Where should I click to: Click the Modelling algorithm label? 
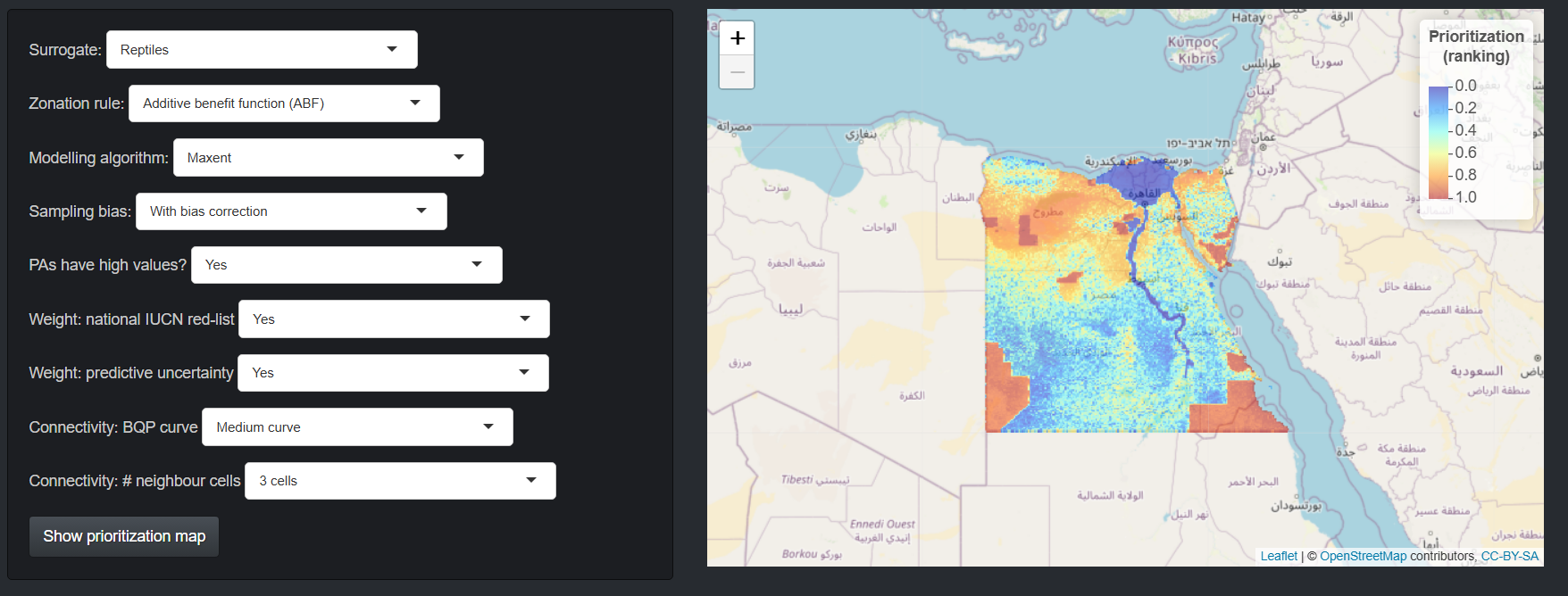pyautogui.click(x=98, y=158)
